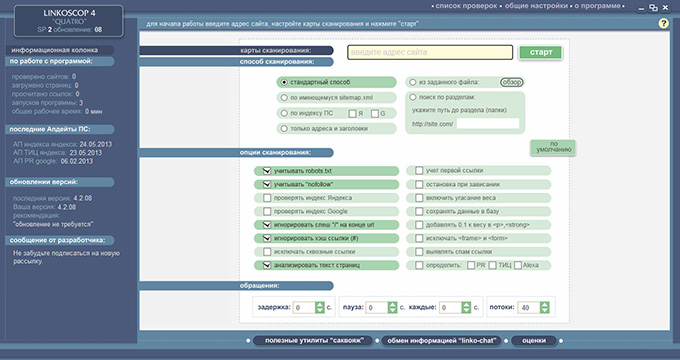Click the обзор browse button
The height and width of the screenshot is (360, 680).
pyautogui.click(x=512, y=82)
